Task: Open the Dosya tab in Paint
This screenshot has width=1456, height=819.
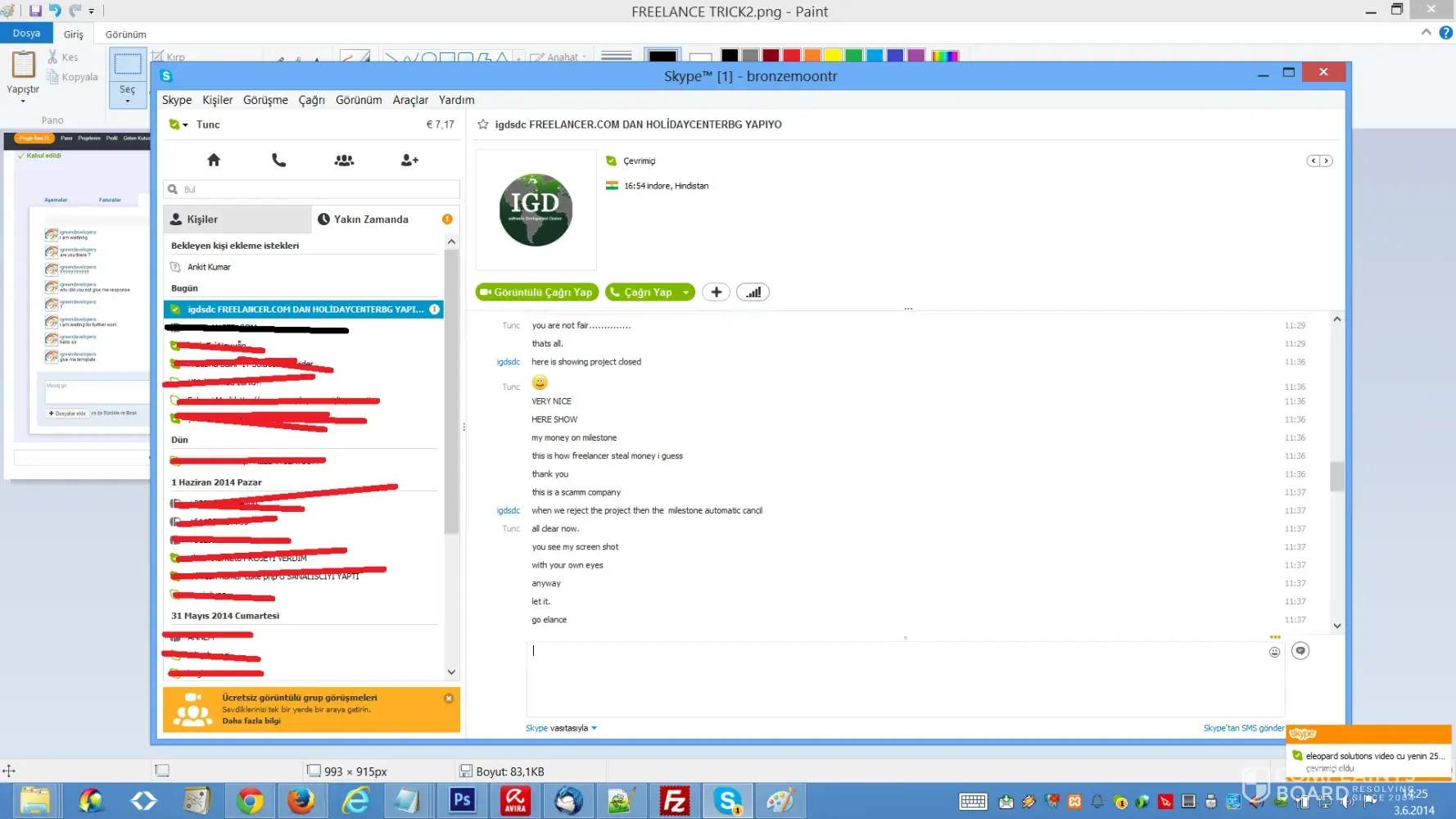Action: pyautogui.click(x=26, y=34)
